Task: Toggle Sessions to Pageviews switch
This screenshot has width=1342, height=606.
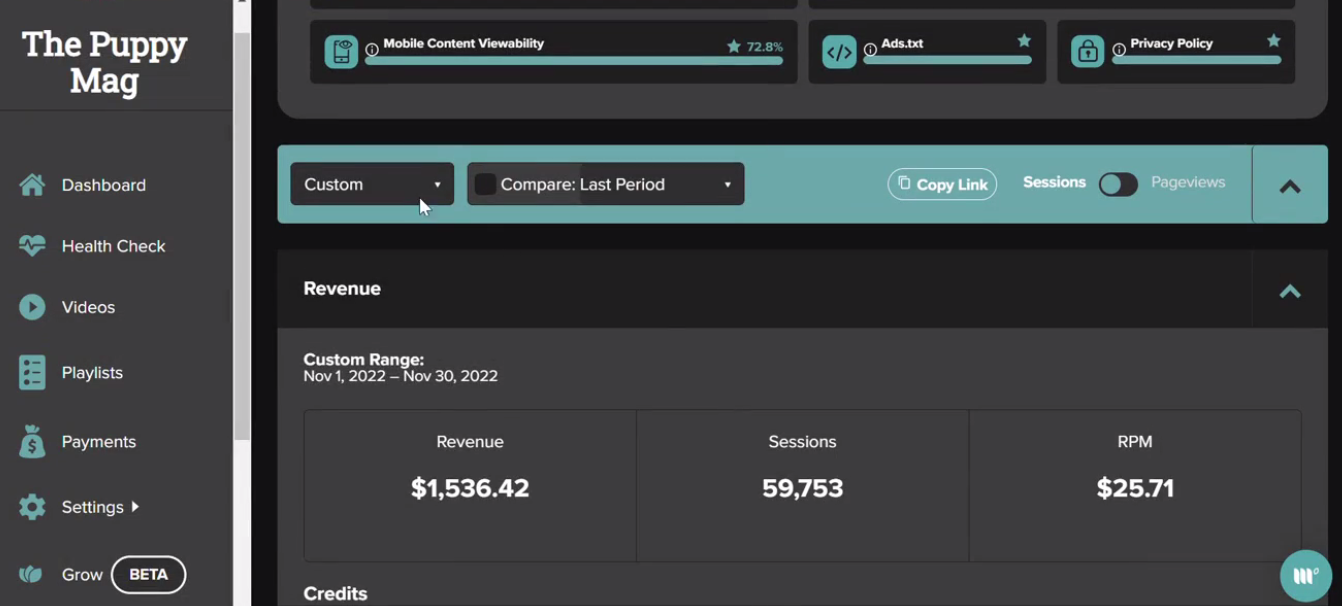Action: coord(1118,184)
